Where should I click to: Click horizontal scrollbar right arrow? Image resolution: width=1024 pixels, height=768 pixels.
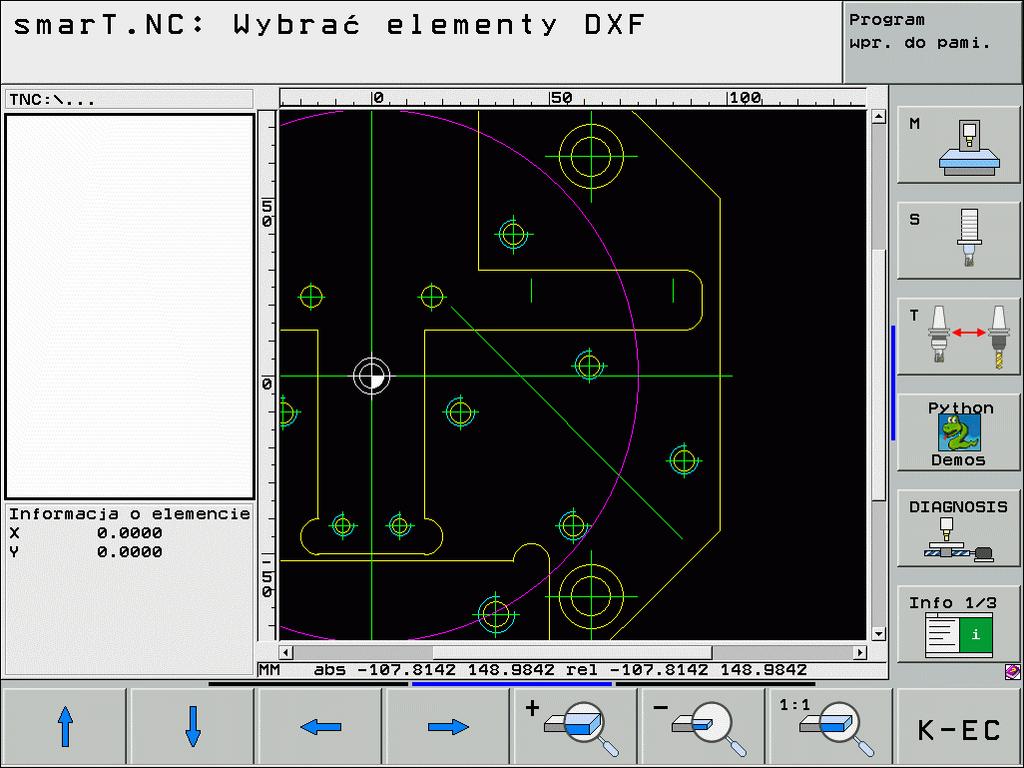pyautogui.click(x=860, y=652)
